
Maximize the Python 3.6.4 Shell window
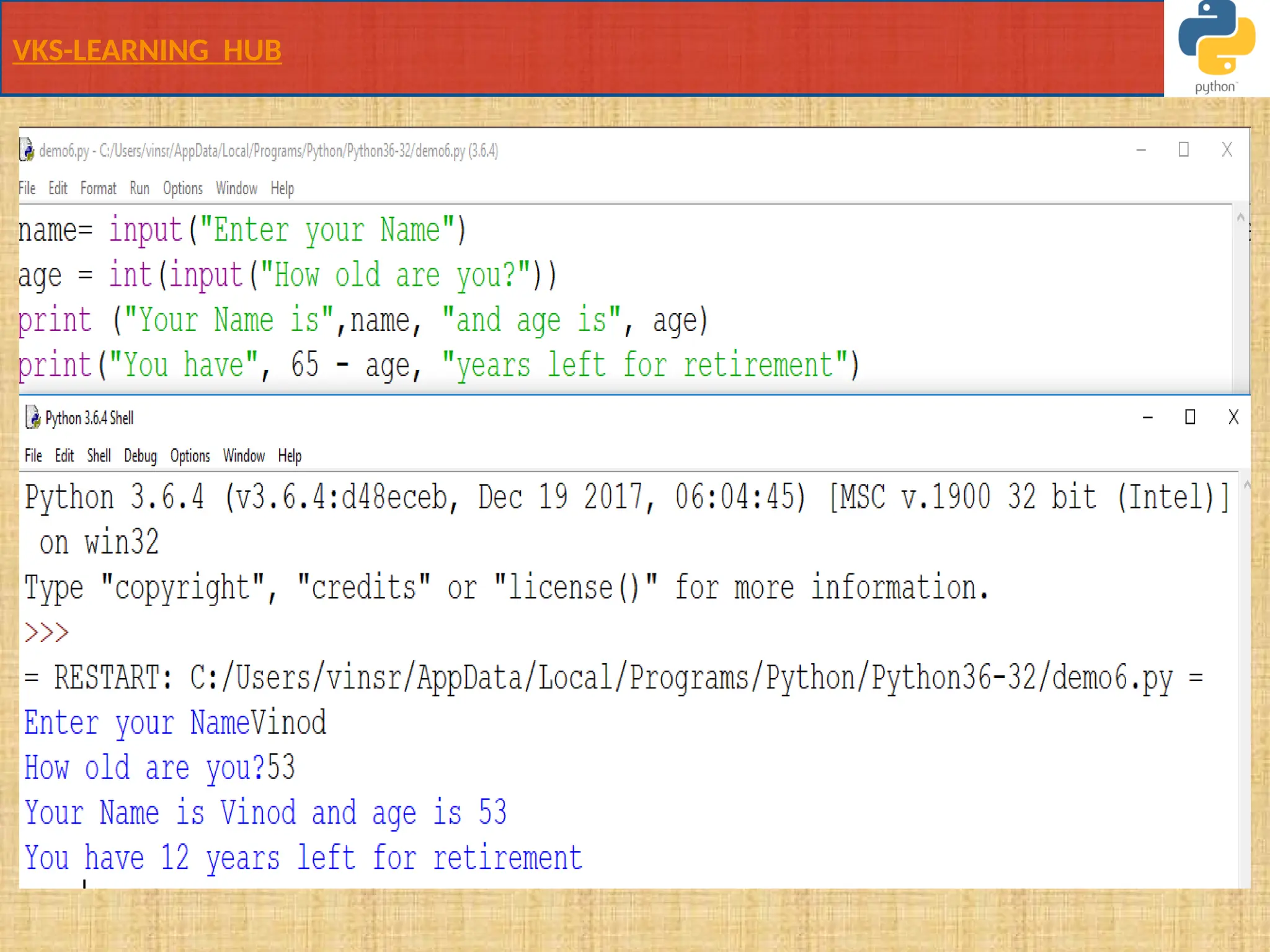click(x=1189, y=417)
